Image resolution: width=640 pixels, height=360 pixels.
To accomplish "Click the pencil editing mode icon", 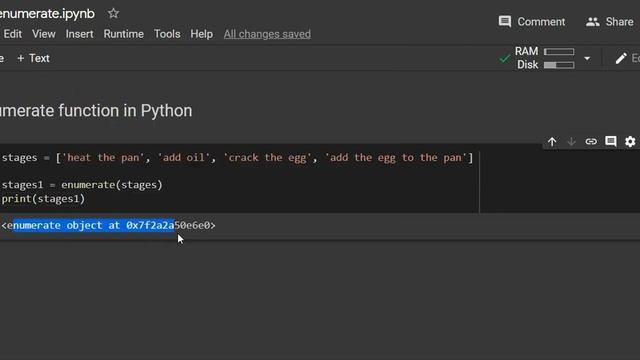I will [621, 58].
